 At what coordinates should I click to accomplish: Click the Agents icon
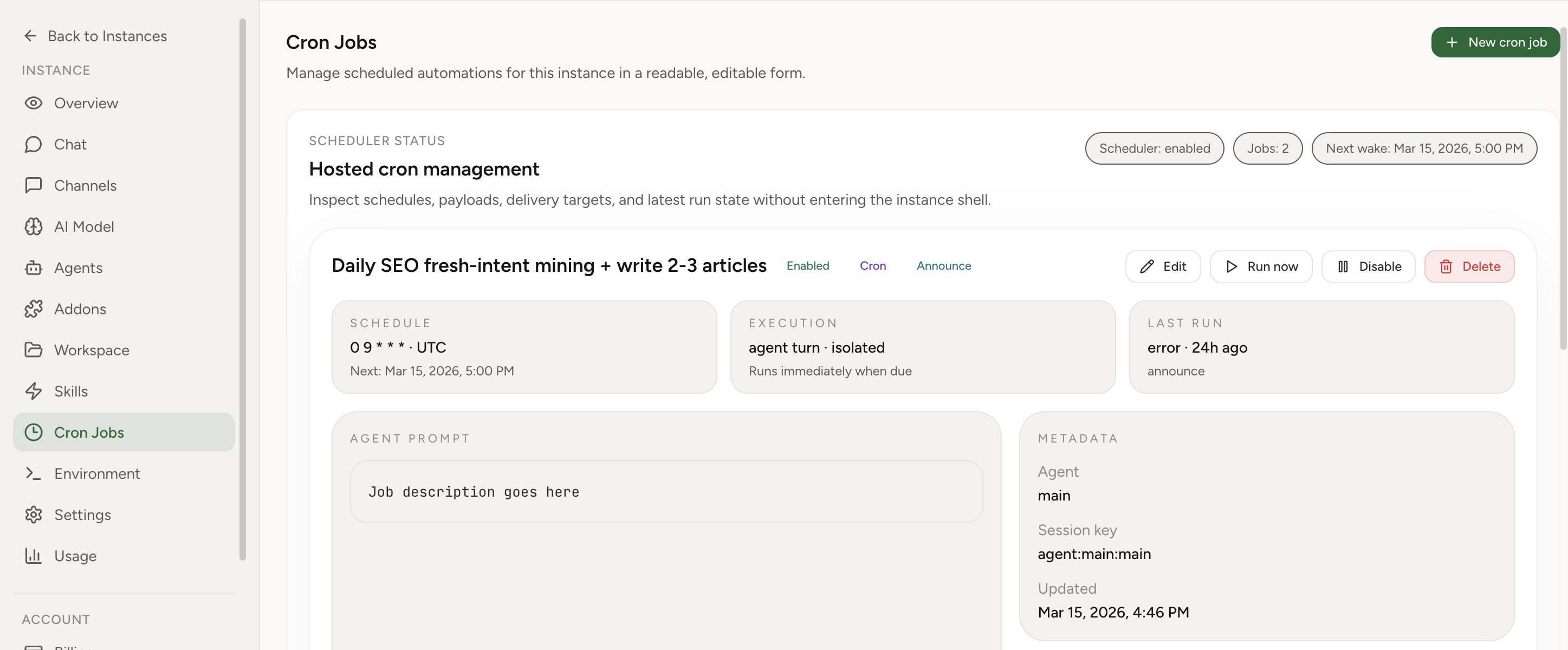[x=34, y=267]
